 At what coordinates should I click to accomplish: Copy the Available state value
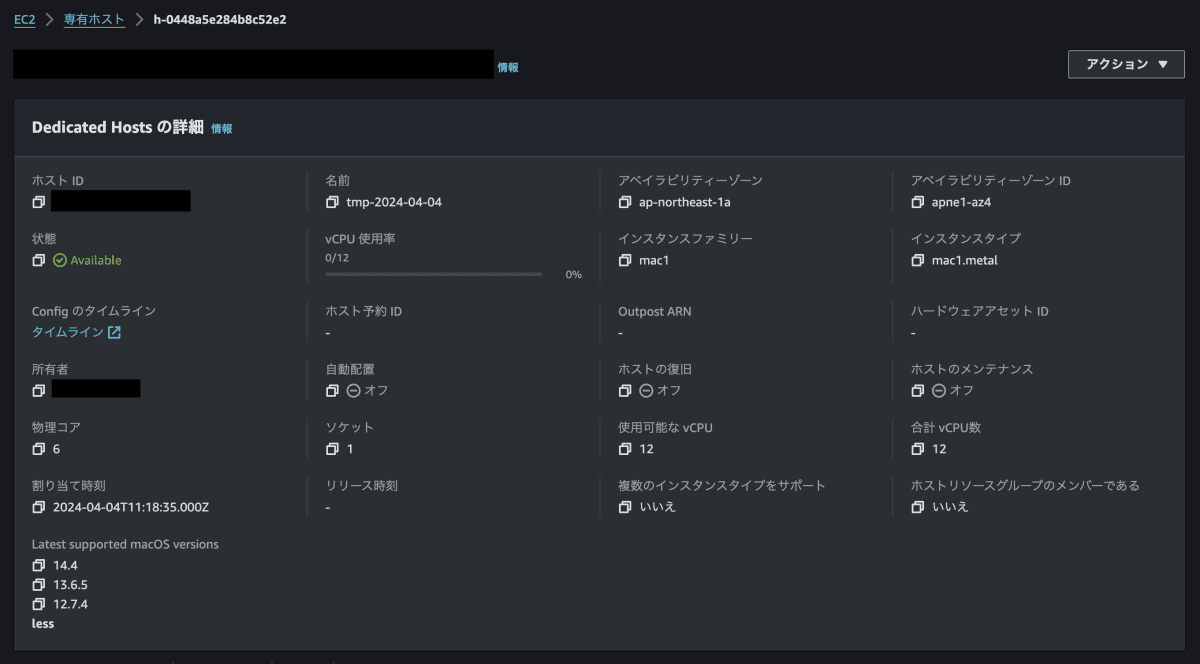pos(39,260)
